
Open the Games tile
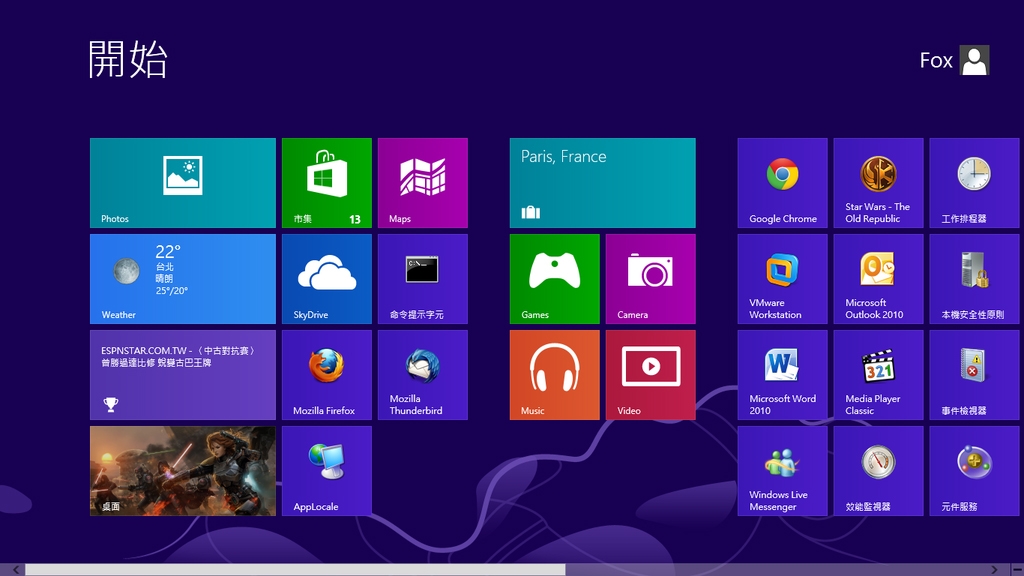[554, 279]
